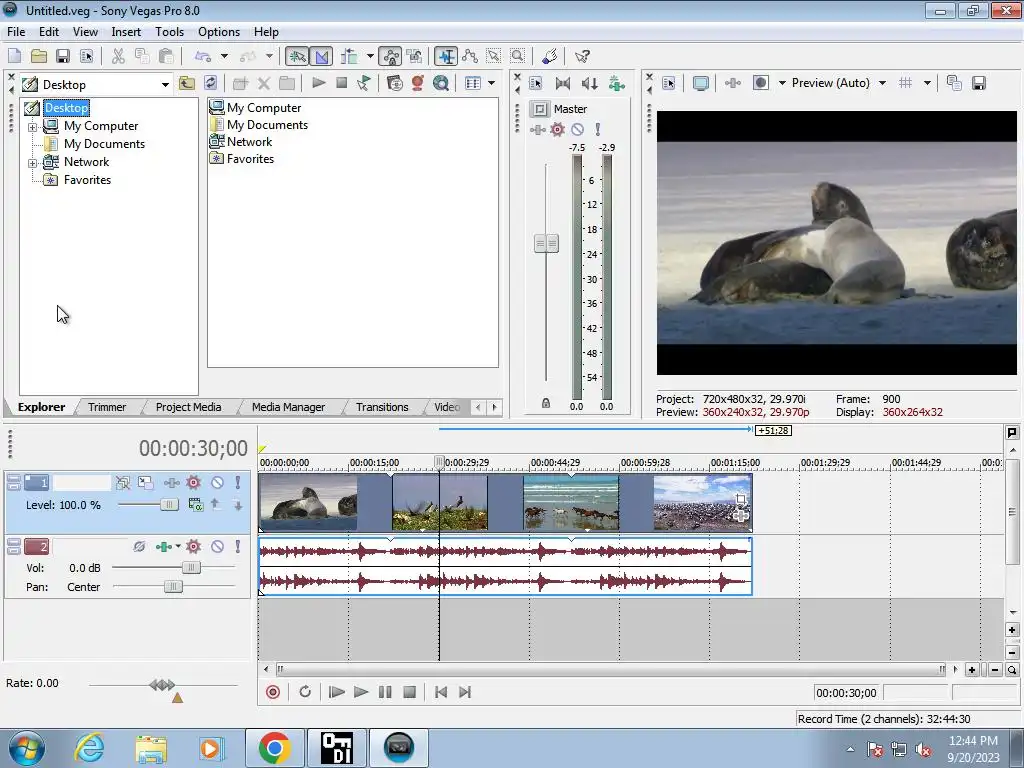Expand the My Computer tree node
This screenshot has height=768, width=1024.
click(33, 127)
